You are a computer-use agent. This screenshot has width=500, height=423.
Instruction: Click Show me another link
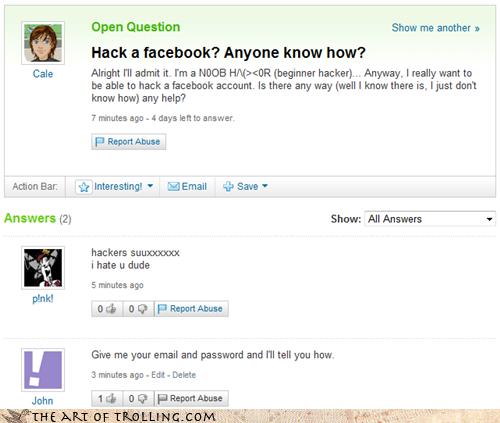[x=435, y=28]
